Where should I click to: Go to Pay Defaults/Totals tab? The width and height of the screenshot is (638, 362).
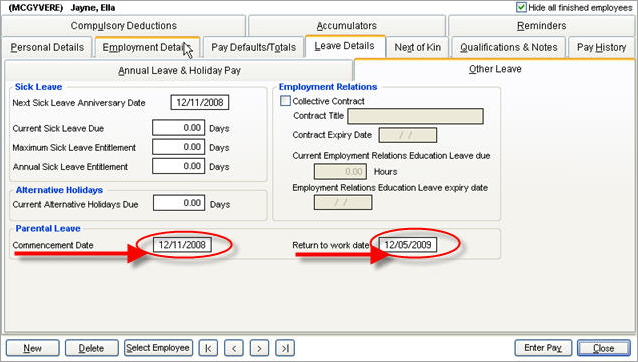coord(253,47)
